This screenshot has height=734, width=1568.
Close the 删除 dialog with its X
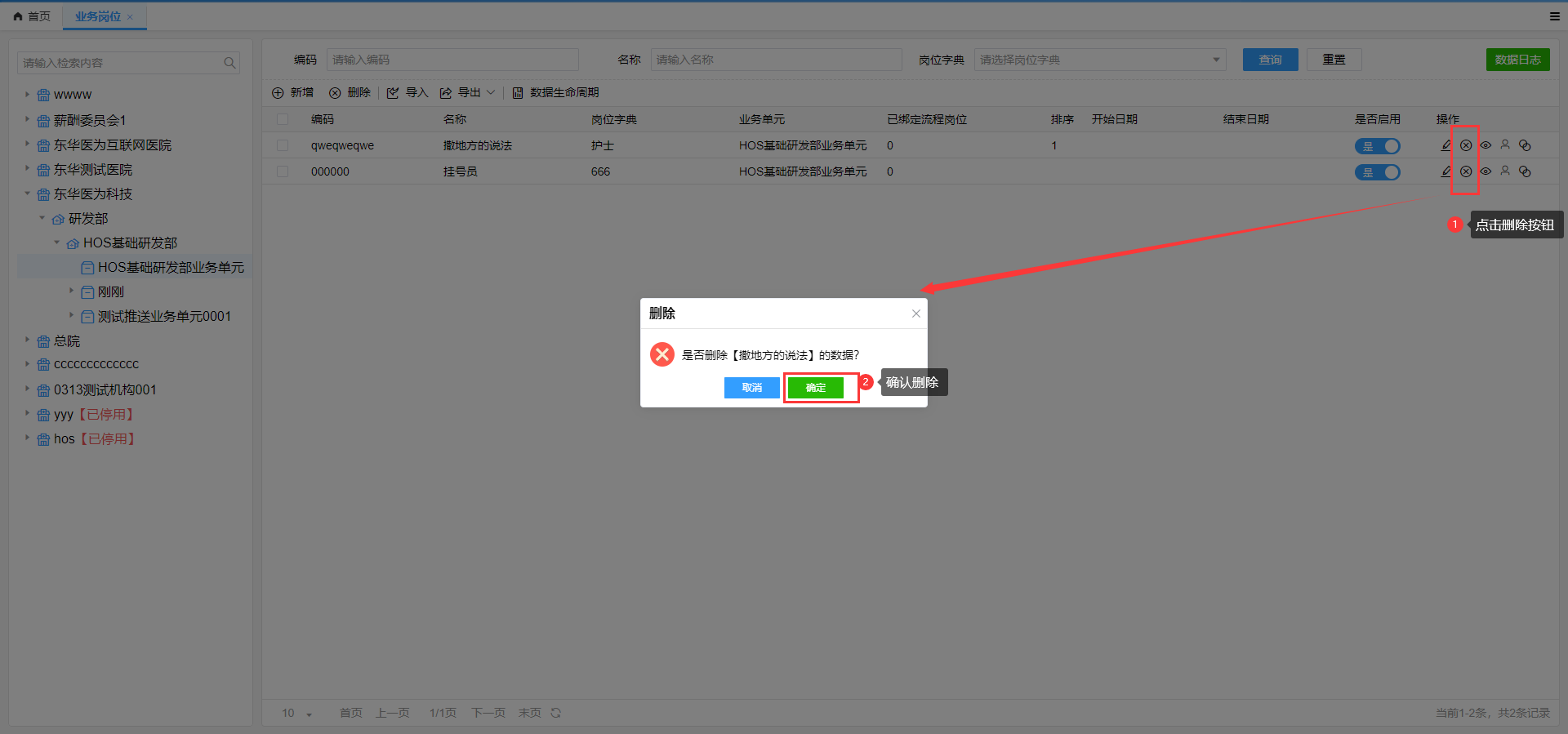[916, 314]
